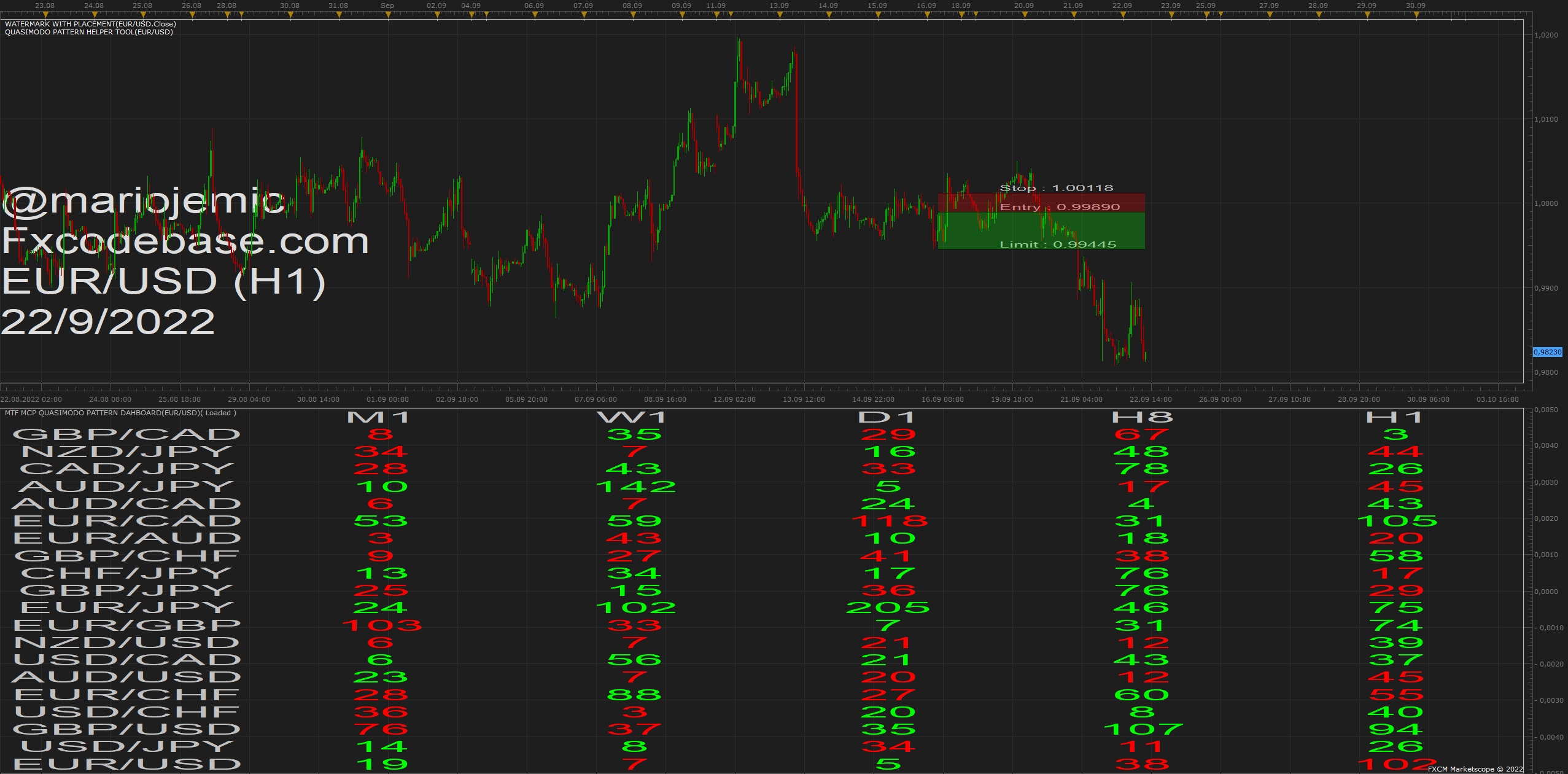
Task: Select the EUR/AUD row label
Action: point(126,538)
